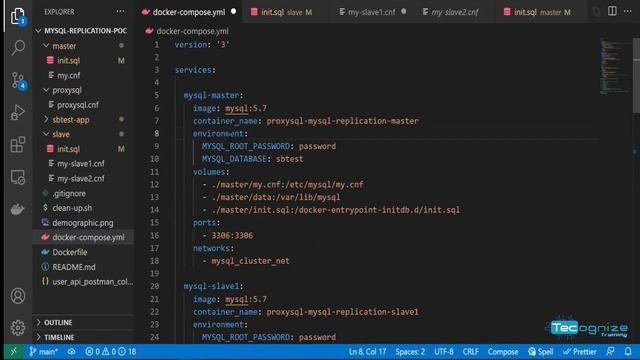Open the Extensions view
The height and width of the screenshot is (360, 640).
tap(18, 144)
